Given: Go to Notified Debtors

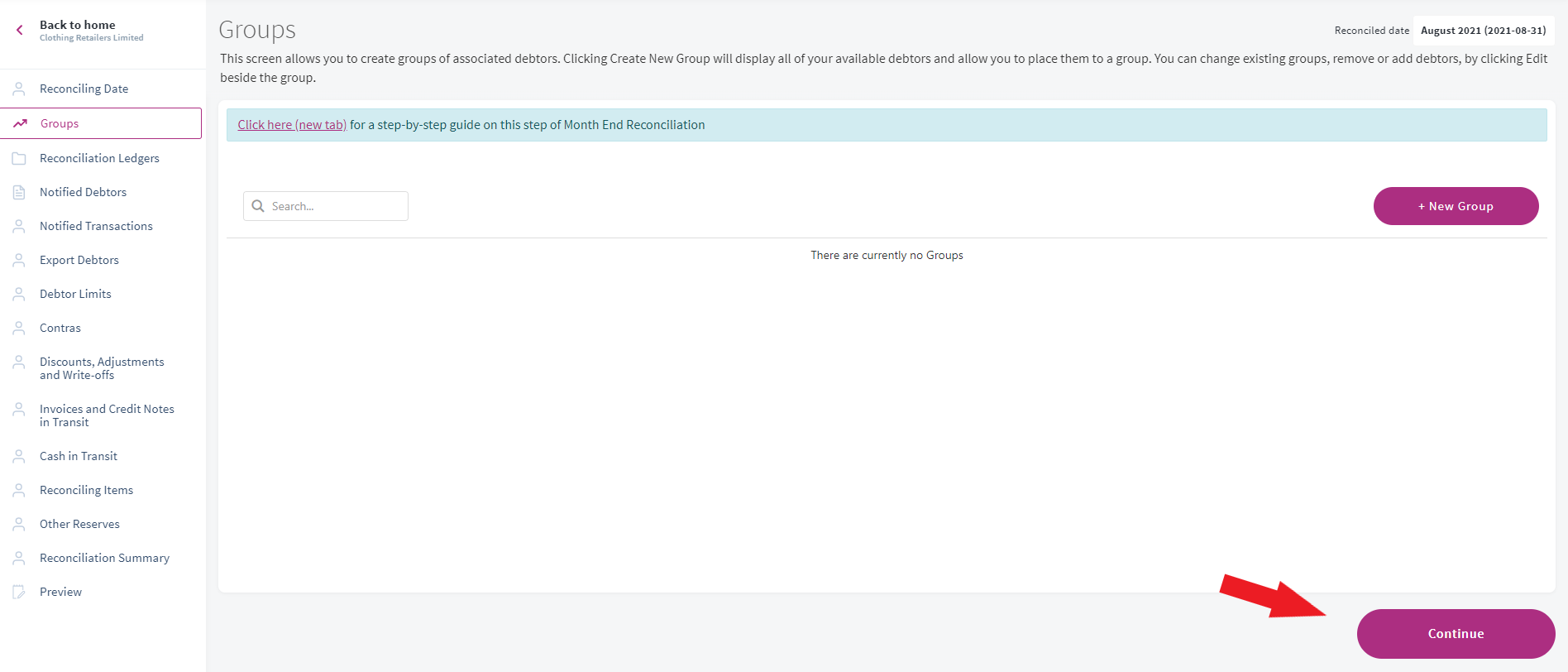Looking at the screenshot, I should tap(84, 192).
